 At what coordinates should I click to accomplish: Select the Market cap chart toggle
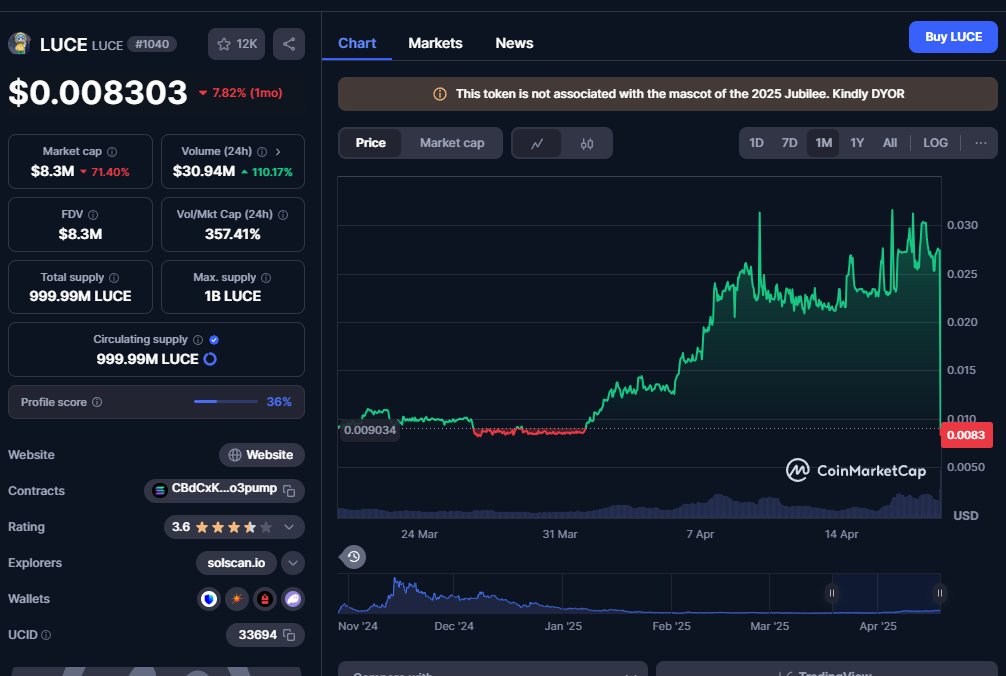tap(452, 143)
